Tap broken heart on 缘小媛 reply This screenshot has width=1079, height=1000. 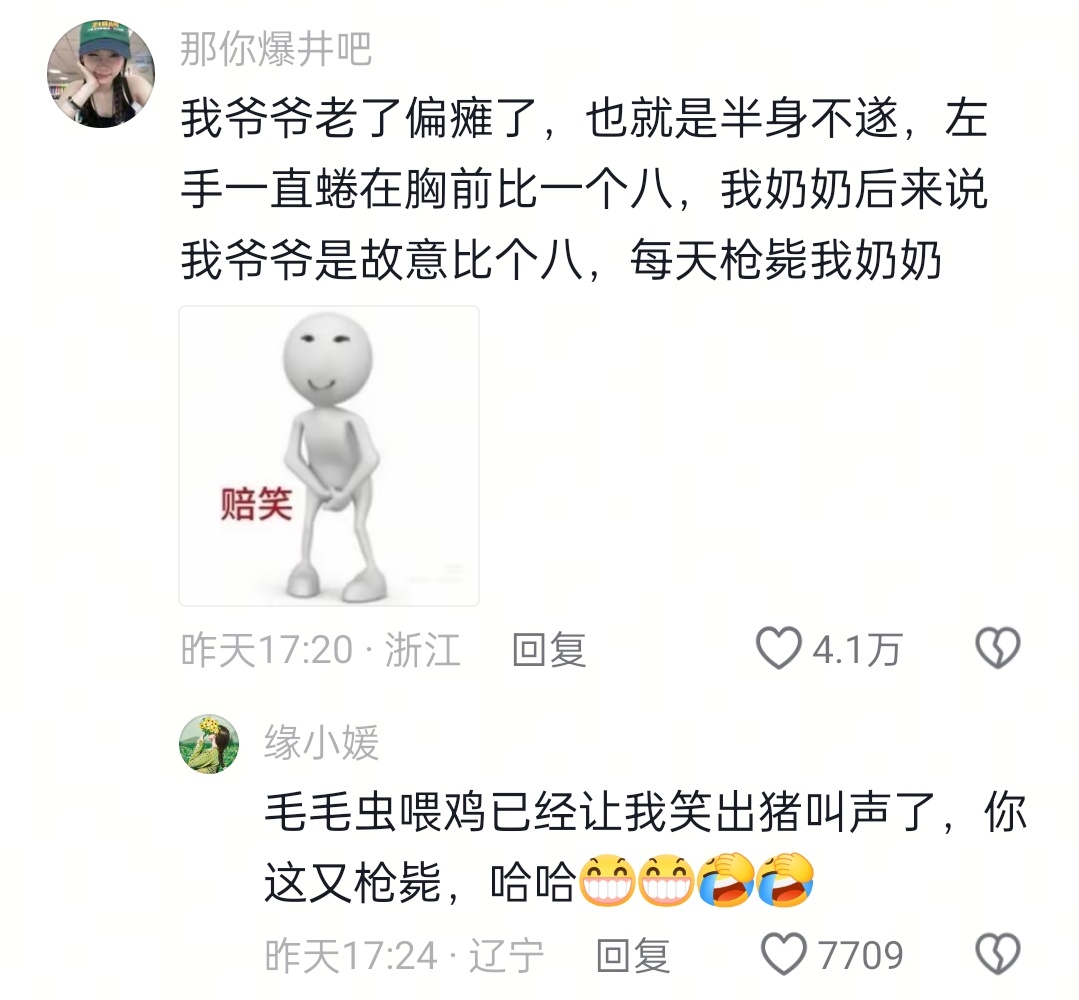998,954
